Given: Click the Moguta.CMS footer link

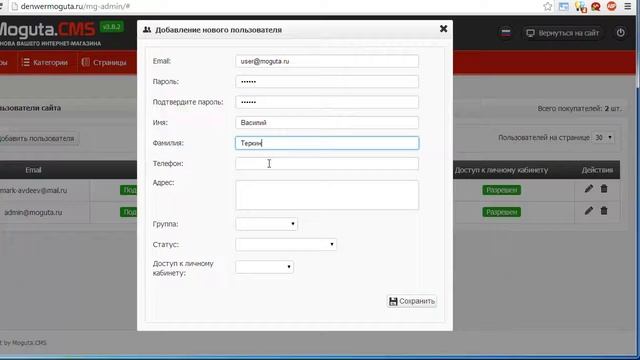Looking at the screenshot, I should (x=29, y=343).
